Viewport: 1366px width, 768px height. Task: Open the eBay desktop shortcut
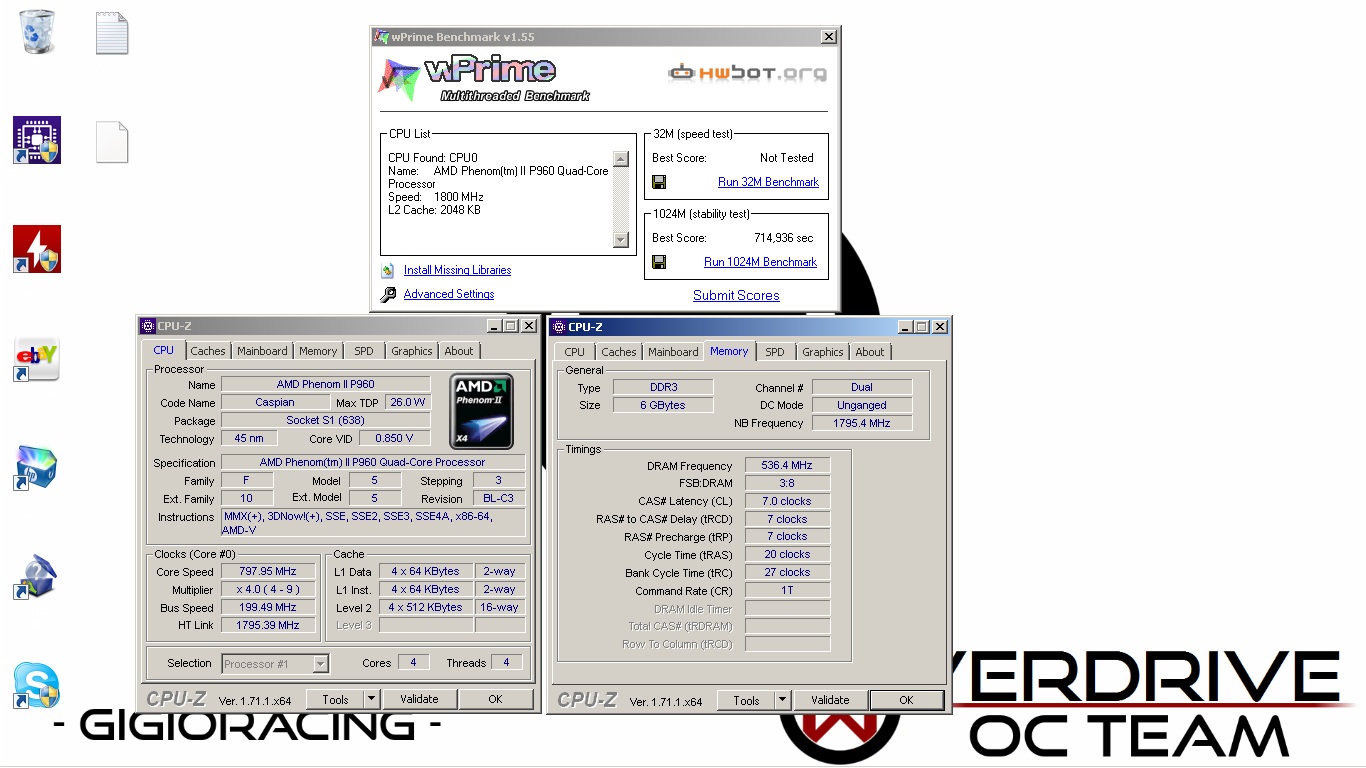click(37, 359)
